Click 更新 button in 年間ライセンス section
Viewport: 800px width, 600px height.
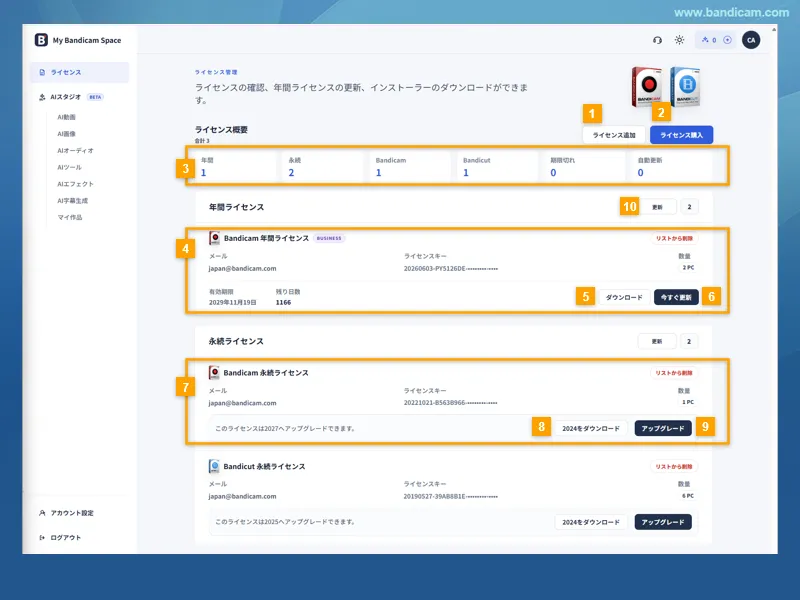pyautogui.click(x=657, y=207)
